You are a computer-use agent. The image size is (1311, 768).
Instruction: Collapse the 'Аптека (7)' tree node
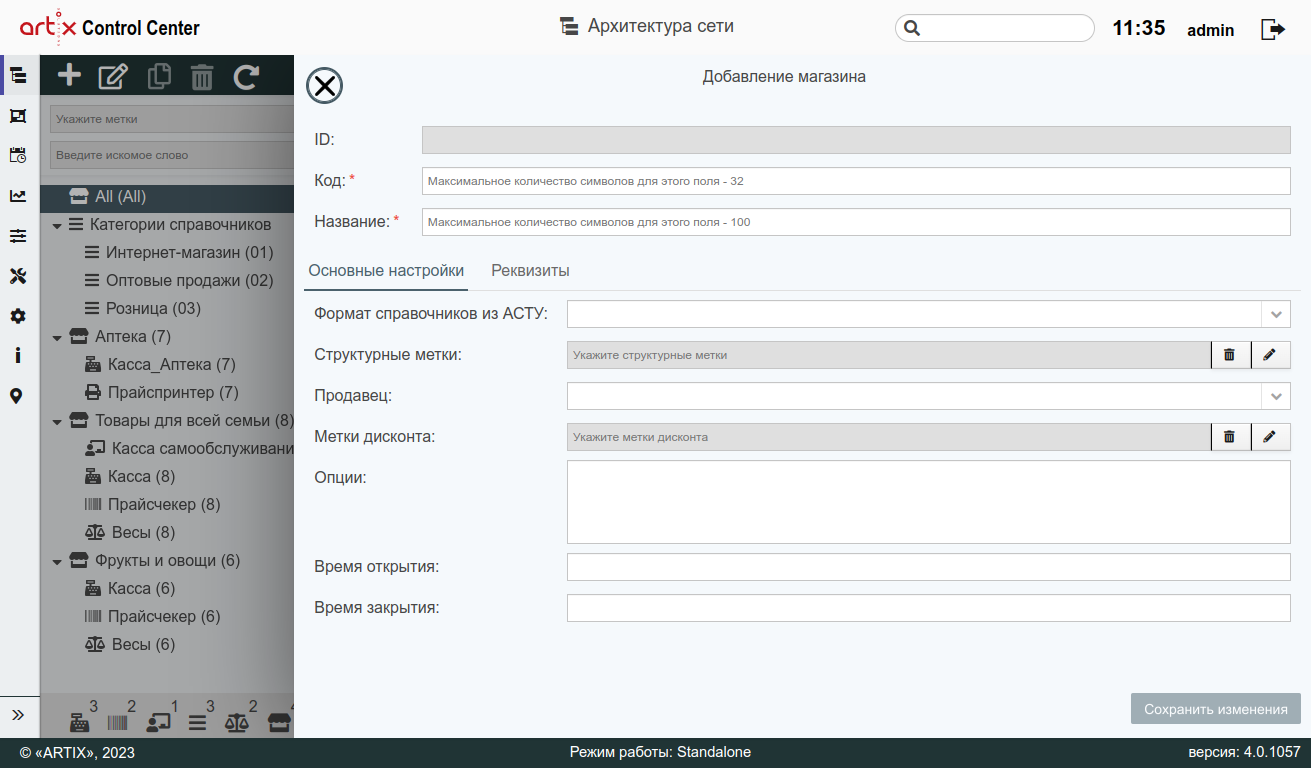[x=57, y=337]
